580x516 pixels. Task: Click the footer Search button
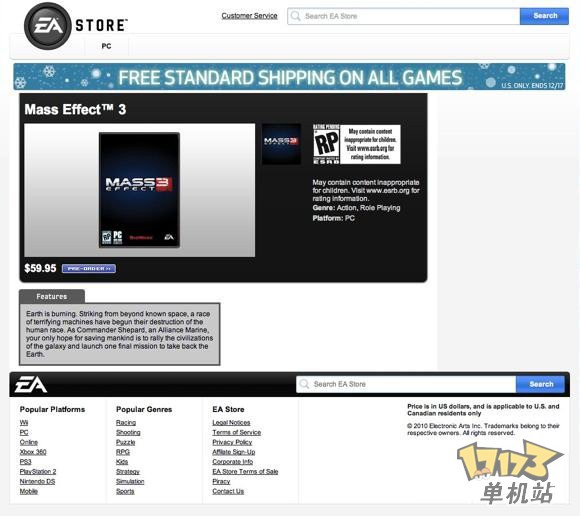click(x=540, y=384)
